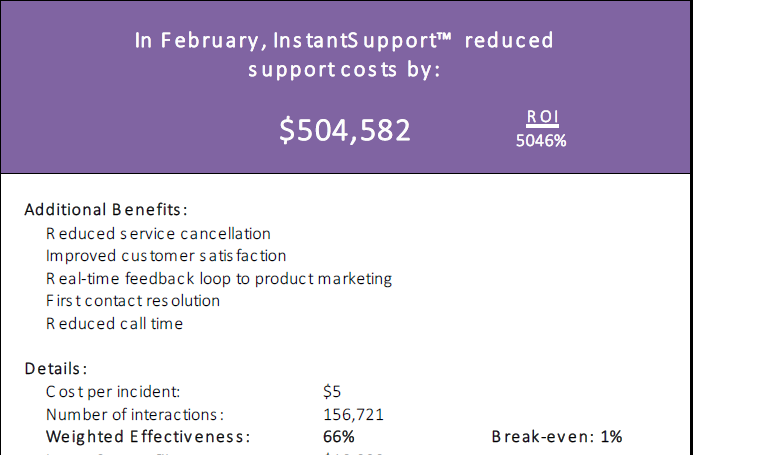
Task: Click the 5046% ROI value
Action: click(541, 141)
